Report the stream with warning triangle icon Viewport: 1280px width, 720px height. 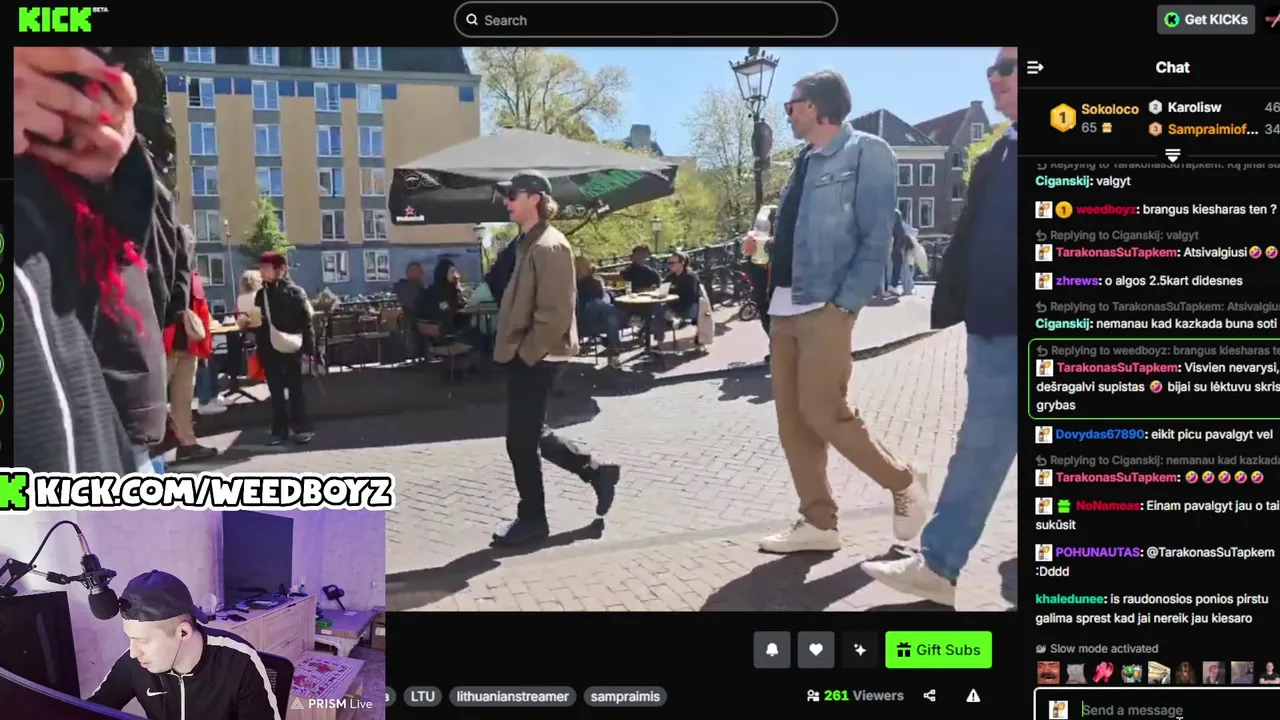[x=973, y=696]
